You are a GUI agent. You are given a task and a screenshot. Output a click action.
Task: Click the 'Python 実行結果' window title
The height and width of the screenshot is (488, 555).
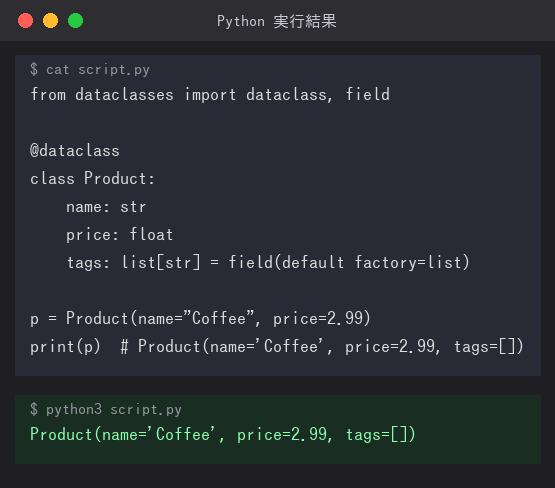click(x=277, y=21)
